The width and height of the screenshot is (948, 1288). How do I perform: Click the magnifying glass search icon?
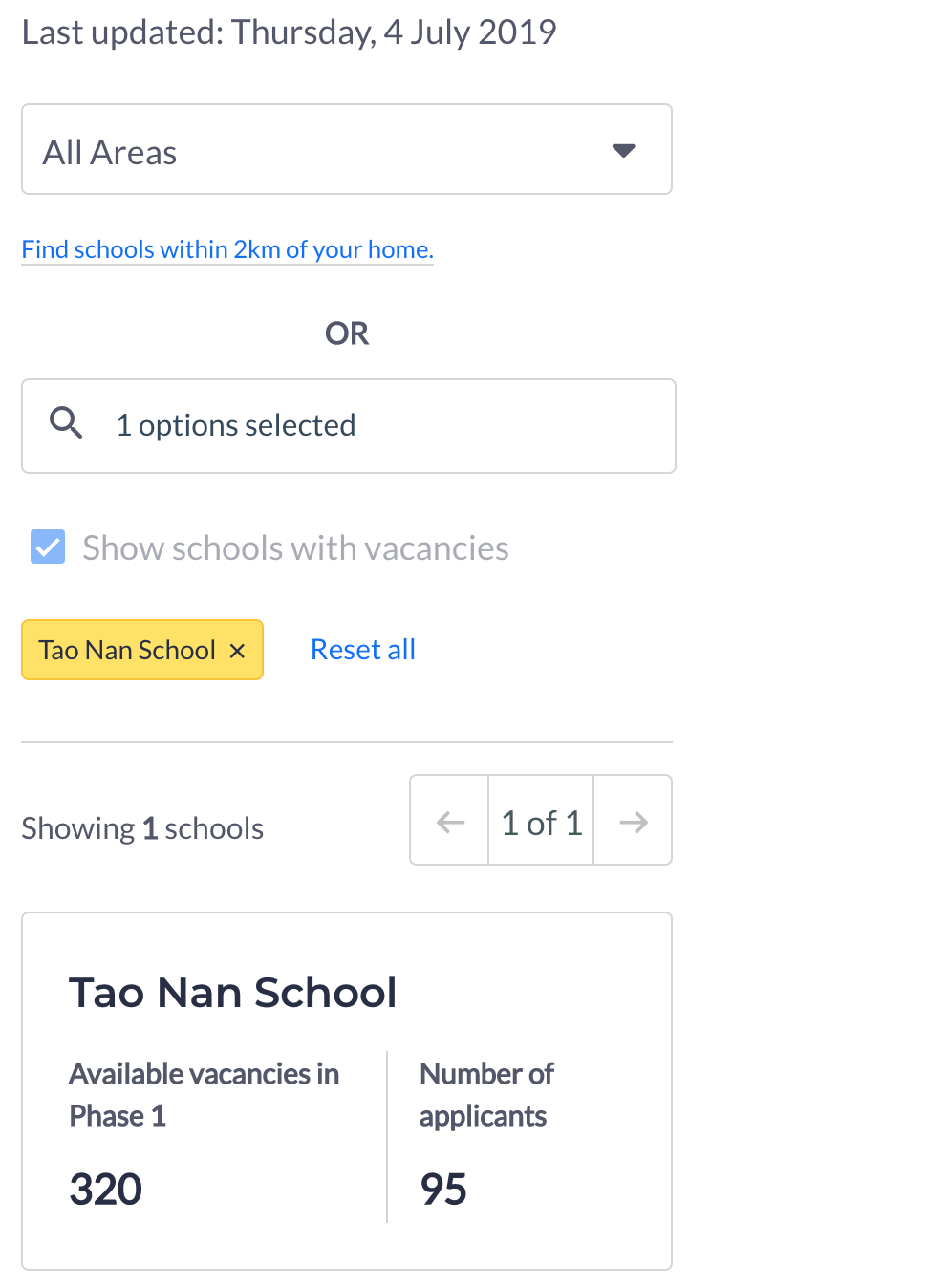click(x=66, y=422)
